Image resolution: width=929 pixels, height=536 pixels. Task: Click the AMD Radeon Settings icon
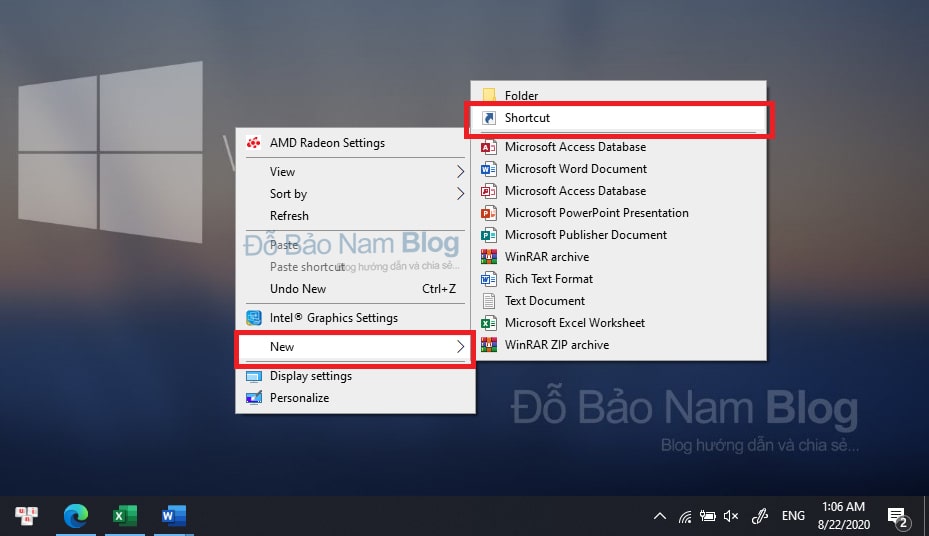coord(254,143)
